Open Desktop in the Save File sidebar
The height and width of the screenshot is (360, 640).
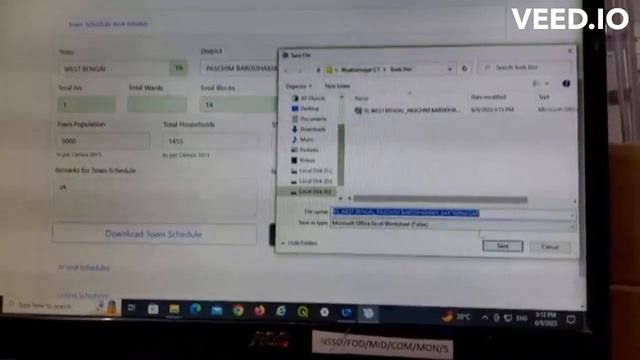coord(309,109)
